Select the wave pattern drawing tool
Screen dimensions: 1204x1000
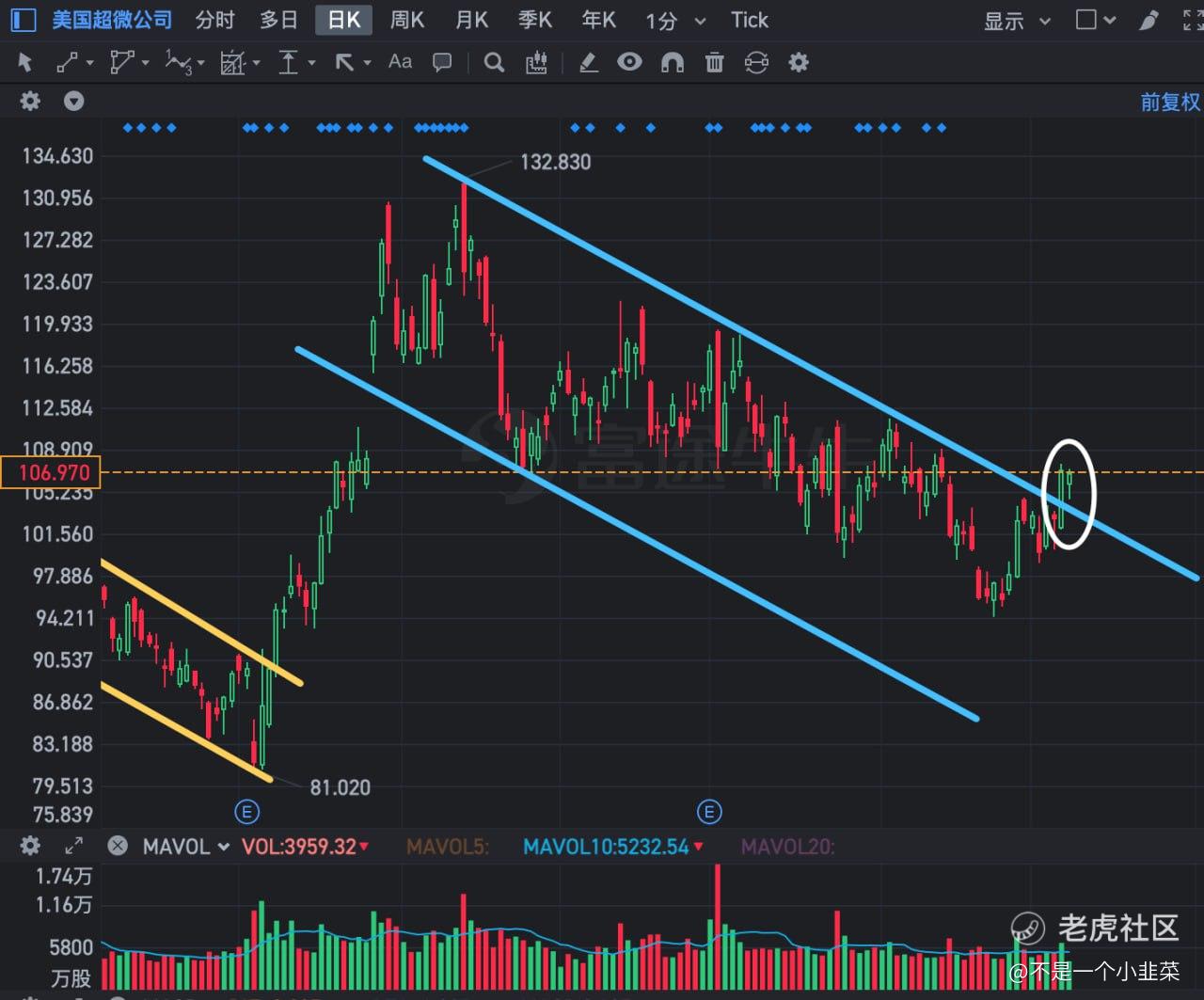click(178, 63)
